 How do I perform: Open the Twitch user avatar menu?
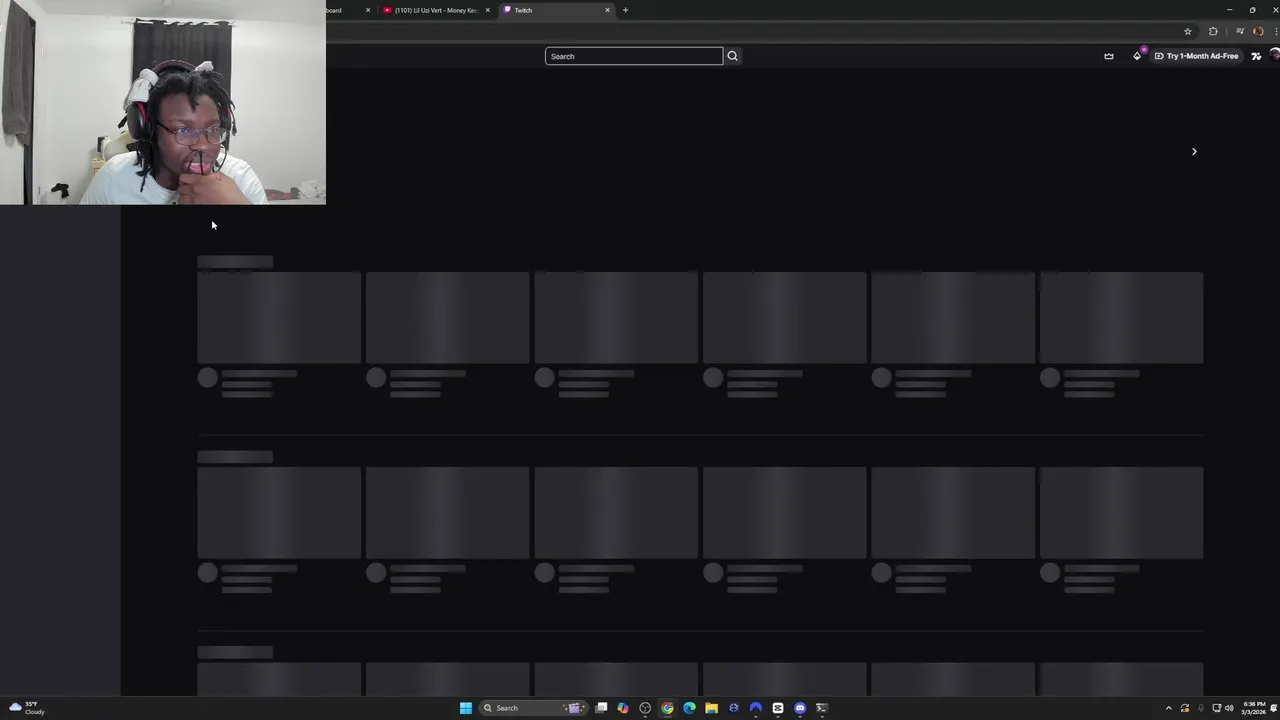(x=1275, y=55)
